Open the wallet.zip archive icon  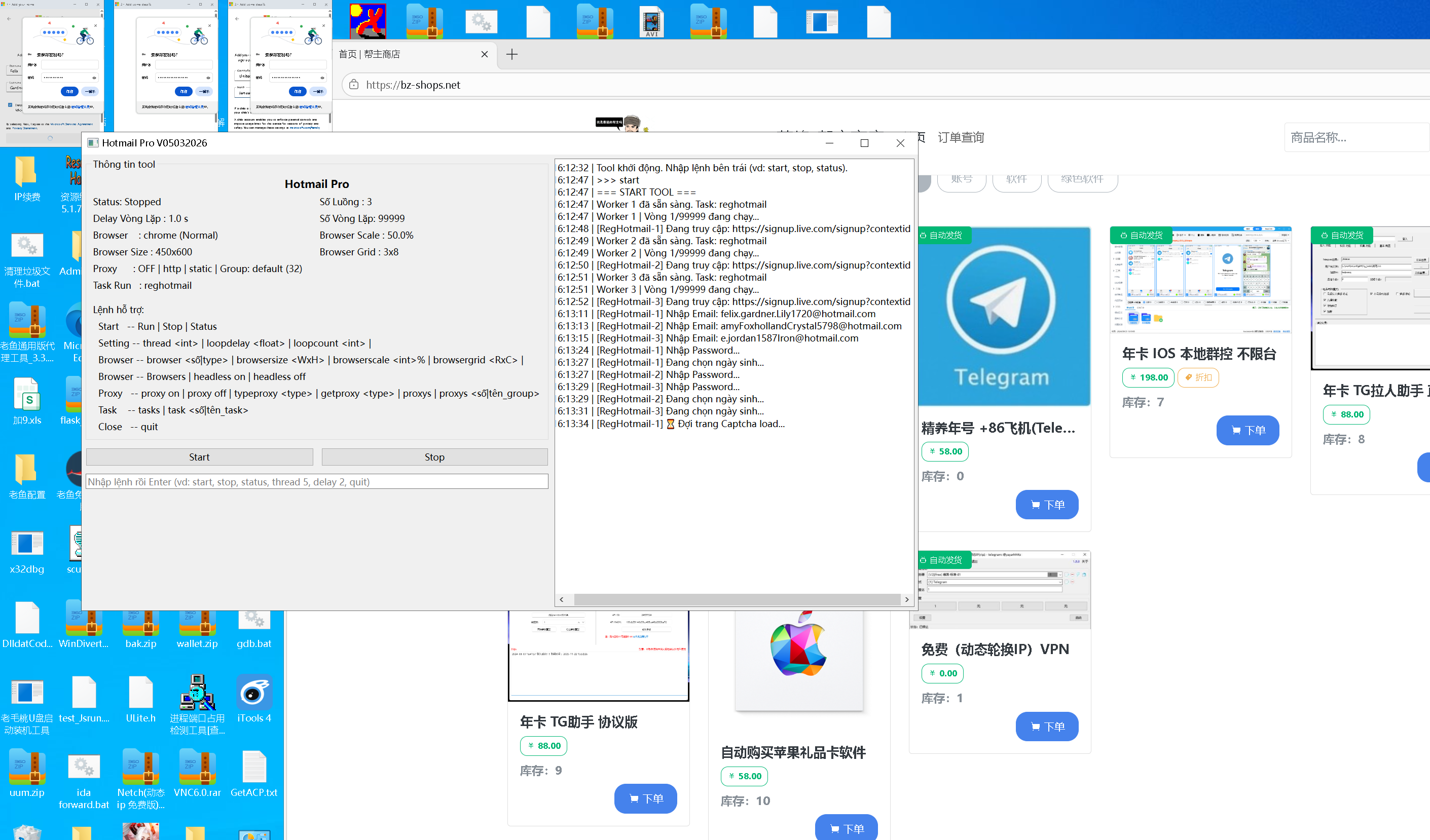(x=197, y=623)
